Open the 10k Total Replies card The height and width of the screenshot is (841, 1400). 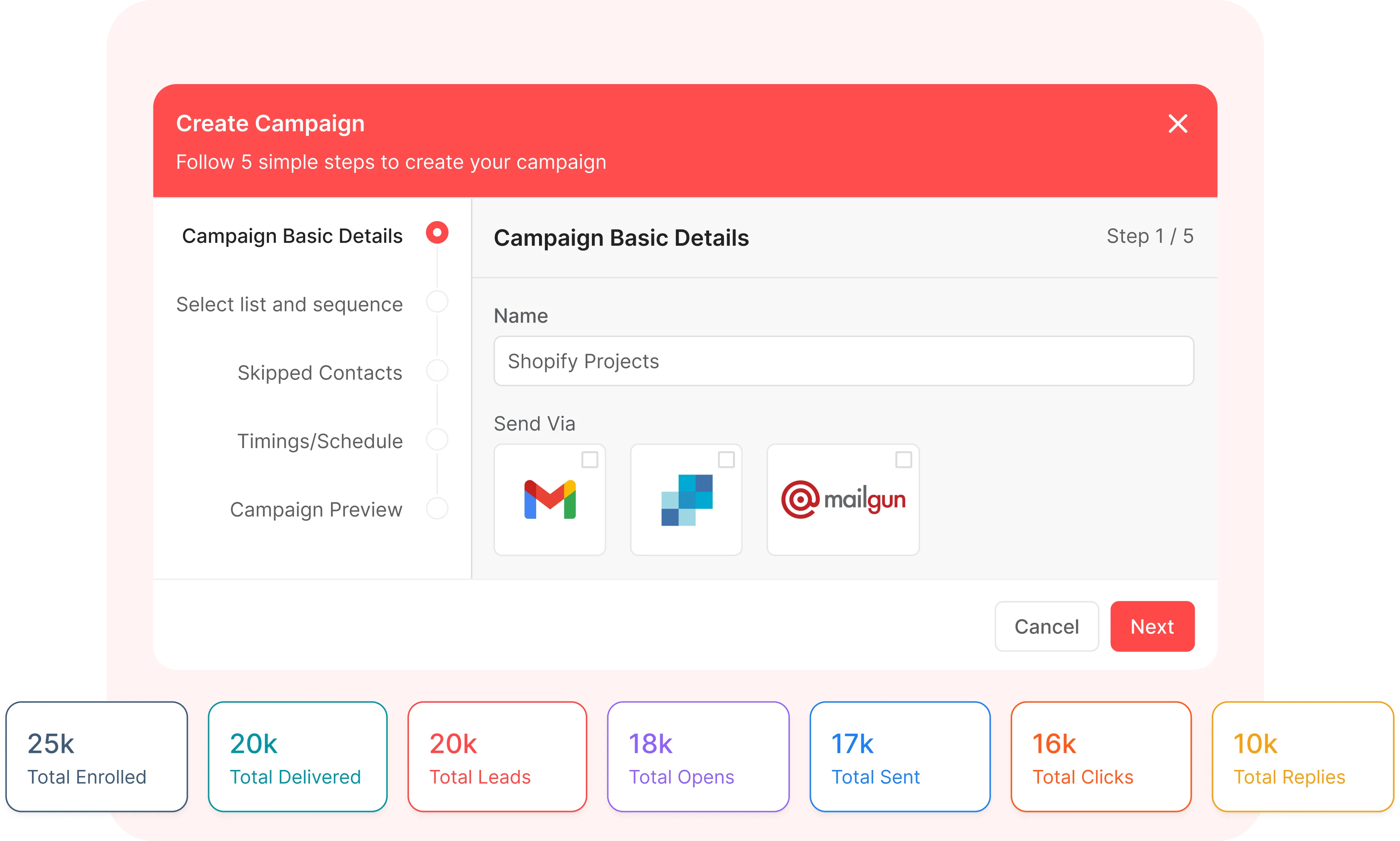click(x=1302, y=757)
